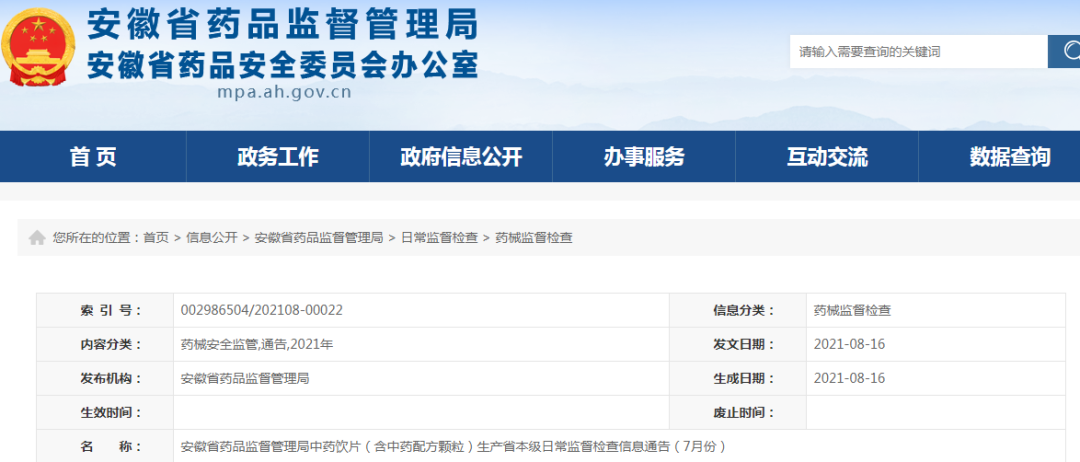
Task: Click the 安徽省药品安全委员会办公室 subtitle
Action: (x=282, y=65)
